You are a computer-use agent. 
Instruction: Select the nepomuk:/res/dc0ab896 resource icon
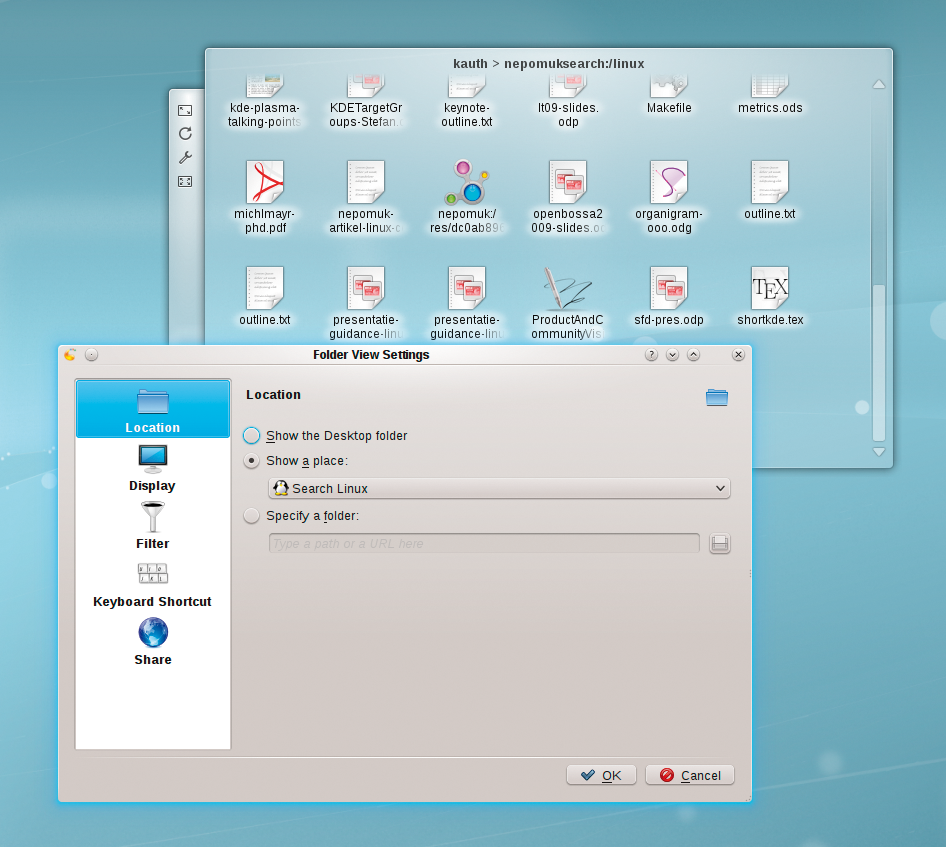466,182
